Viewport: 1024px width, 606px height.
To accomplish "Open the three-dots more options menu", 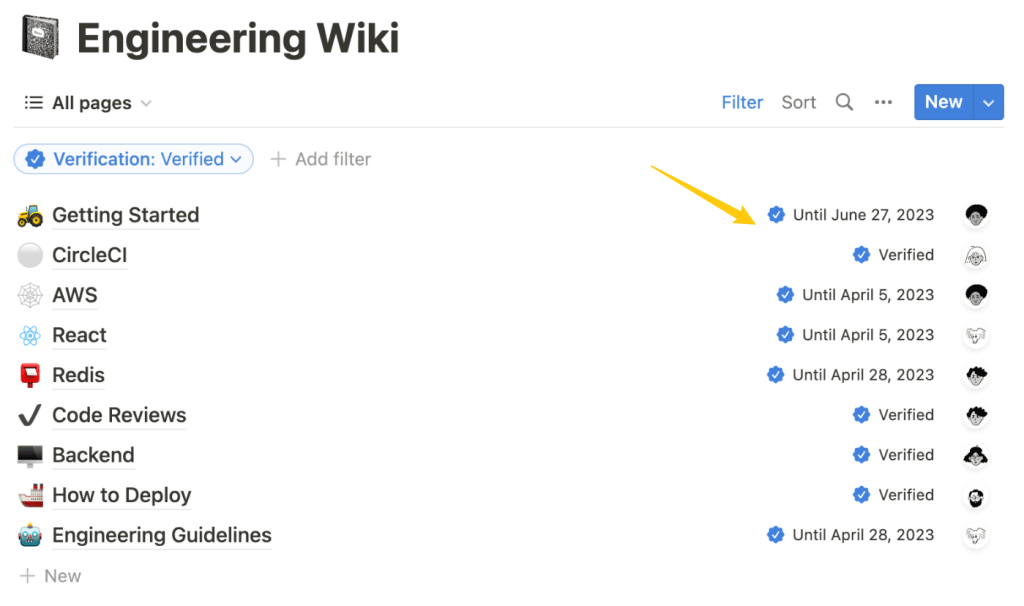I will pos(883,102).
